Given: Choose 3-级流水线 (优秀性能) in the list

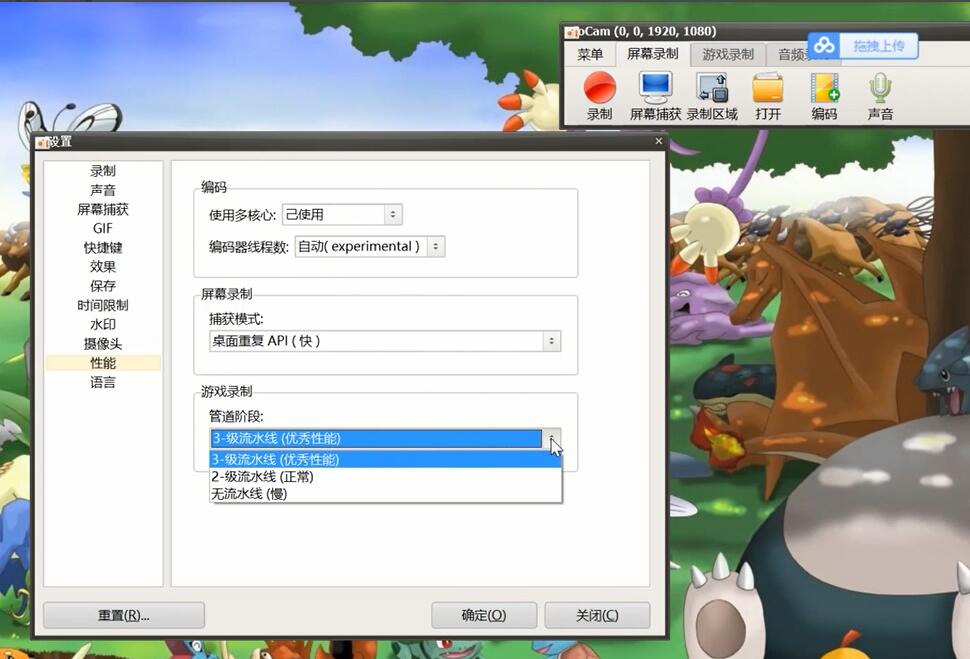Looking at the screenshot, I should (385, 460).
